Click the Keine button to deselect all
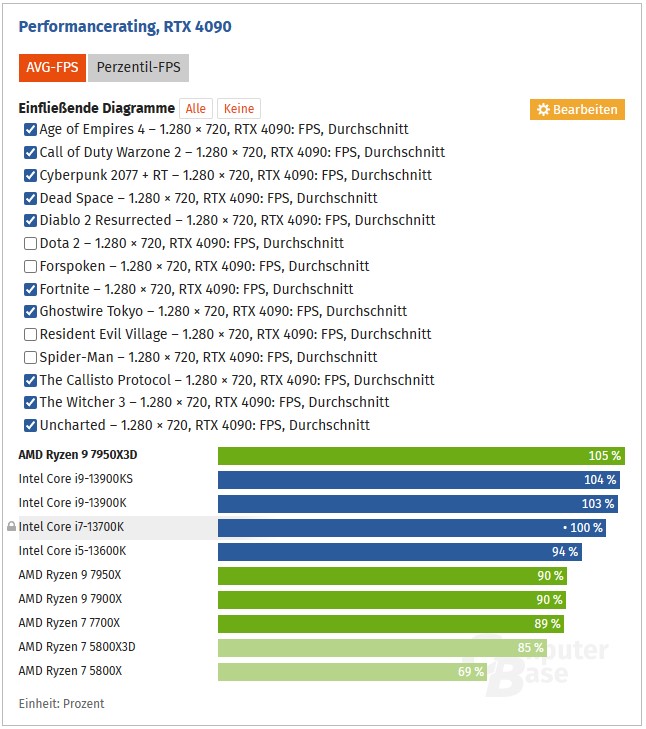Screen dimensions: 646x729 (239, 108)
